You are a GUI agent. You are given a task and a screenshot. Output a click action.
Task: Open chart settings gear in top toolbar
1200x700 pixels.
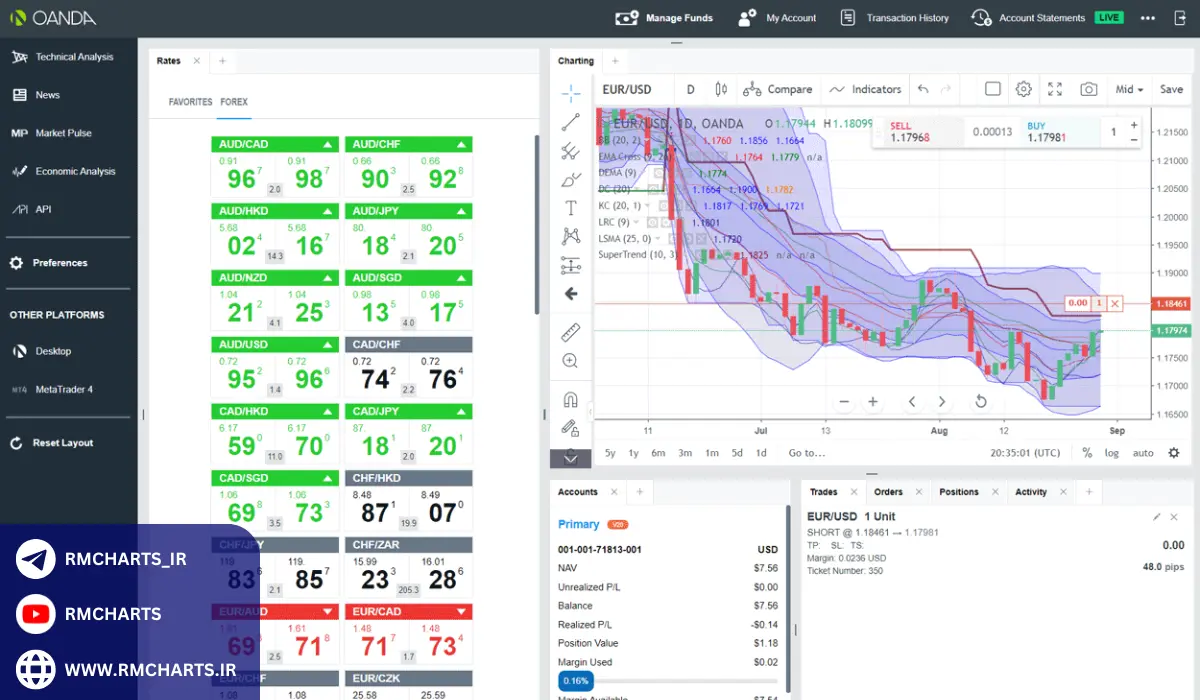1023,89
